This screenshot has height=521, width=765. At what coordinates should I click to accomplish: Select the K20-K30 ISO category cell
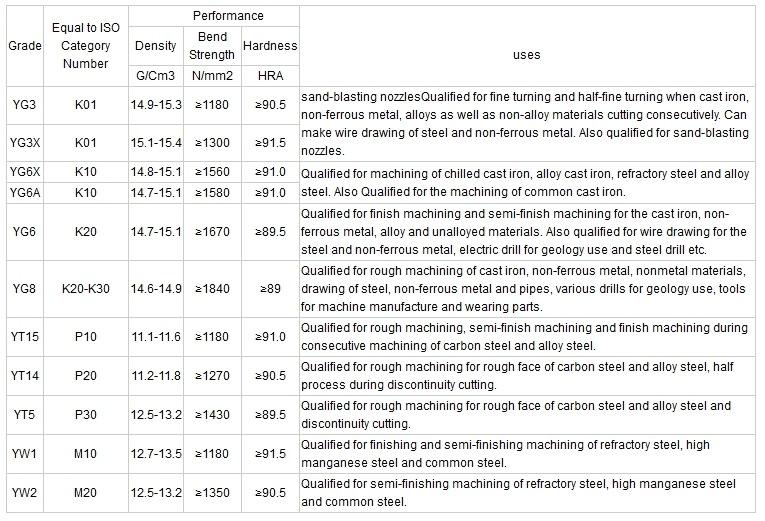[85, 289]
